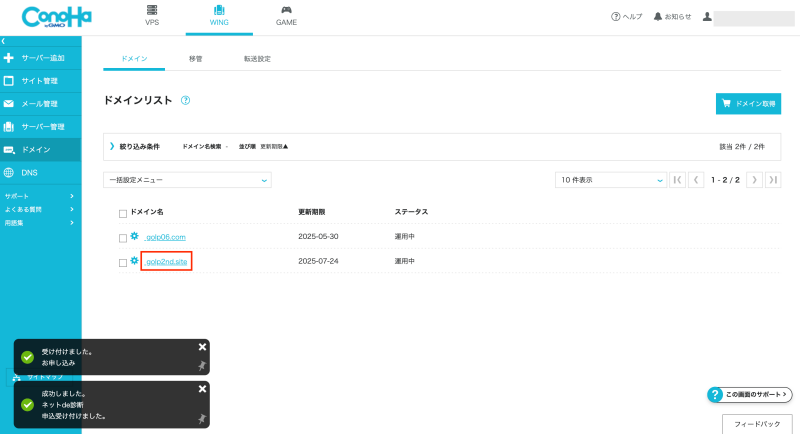
Task: Pin the 成功しました notification
Action: pos(202,418)
